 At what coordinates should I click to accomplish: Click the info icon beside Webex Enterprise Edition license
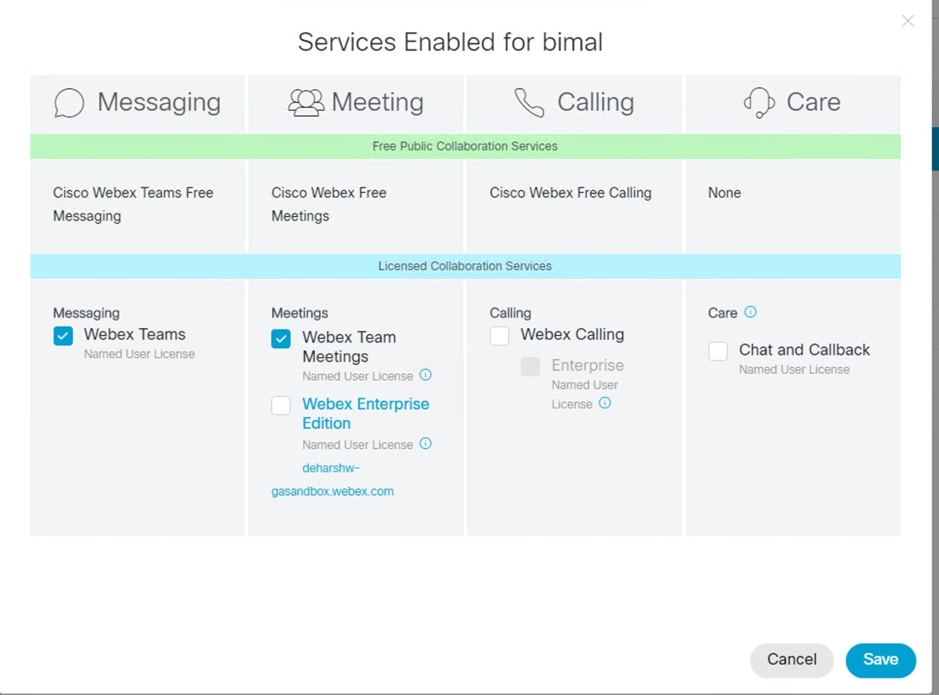(426, 444)
